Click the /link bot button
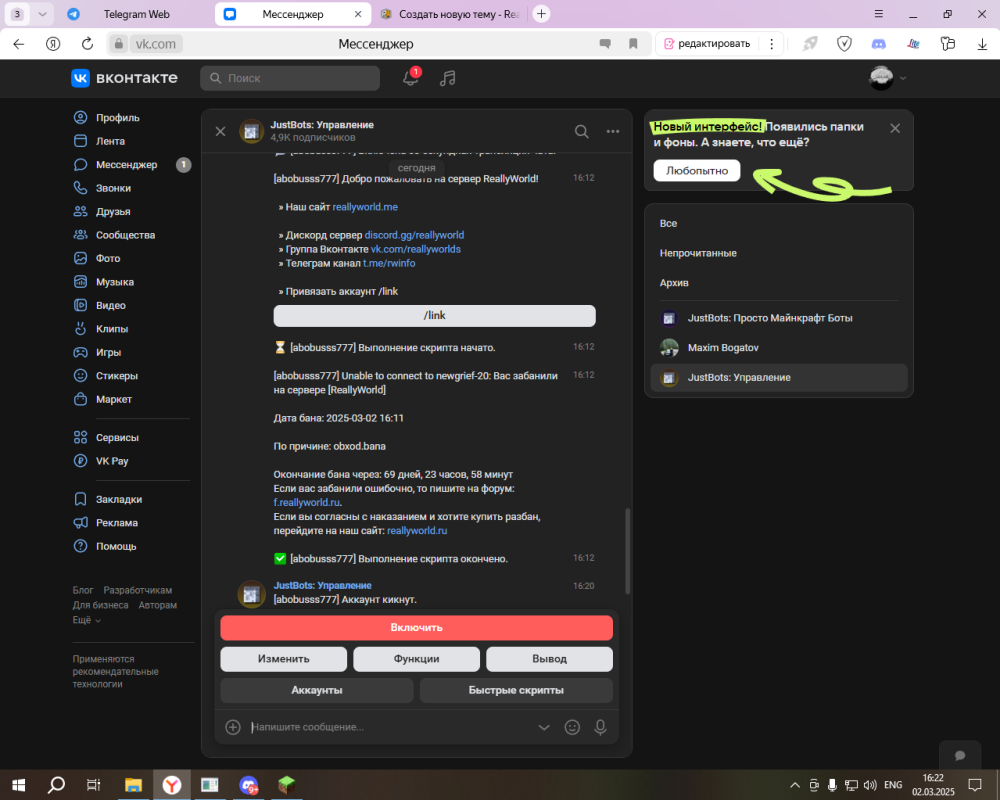This screenshot has width=1000, height=800. [x=434, y=316]
